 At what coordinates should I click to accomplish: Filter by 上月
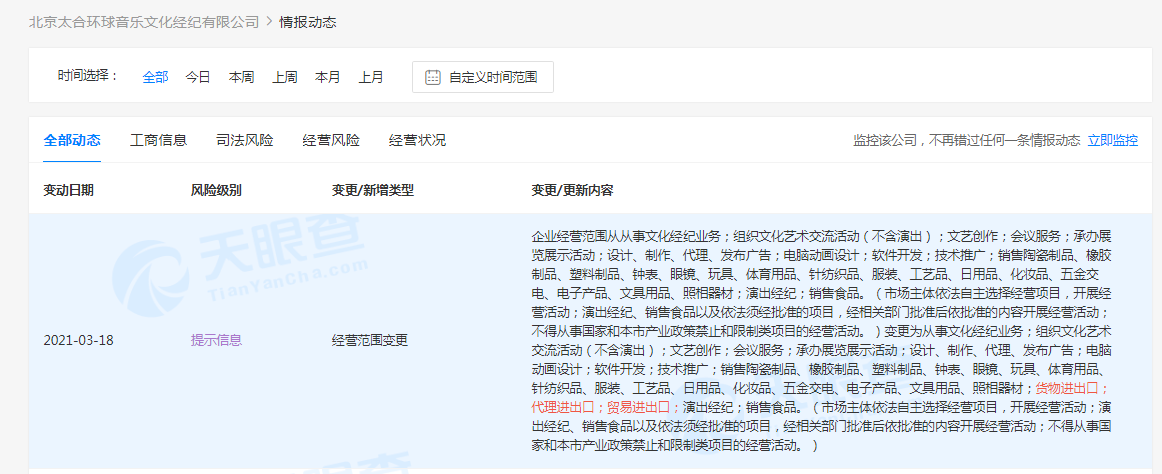(371, 77)
